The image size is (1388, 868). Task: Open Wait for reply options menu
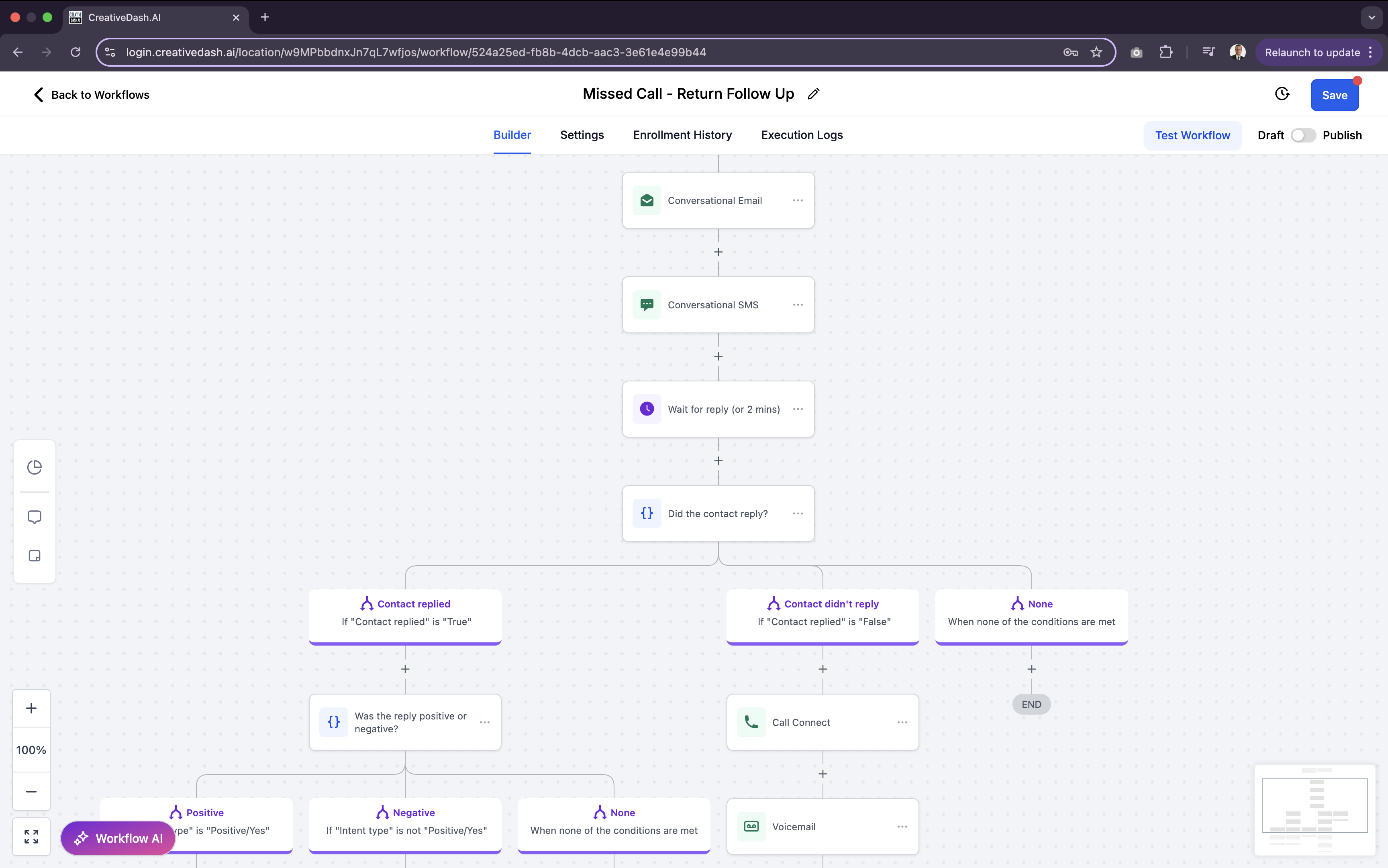point(798,410)
